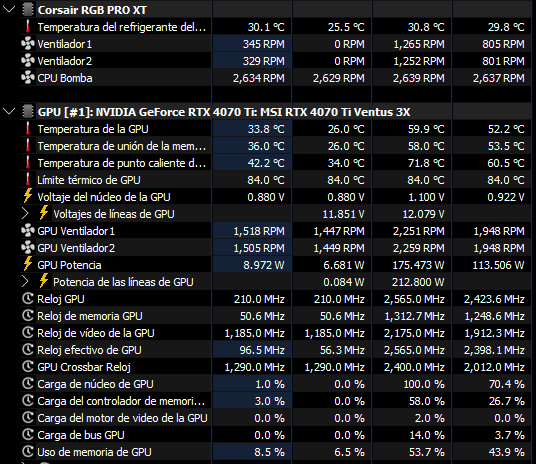Expand Potencia de las líneas de GPU
The width and height of the screenshot is (536, 464).
tap(25, 281)
